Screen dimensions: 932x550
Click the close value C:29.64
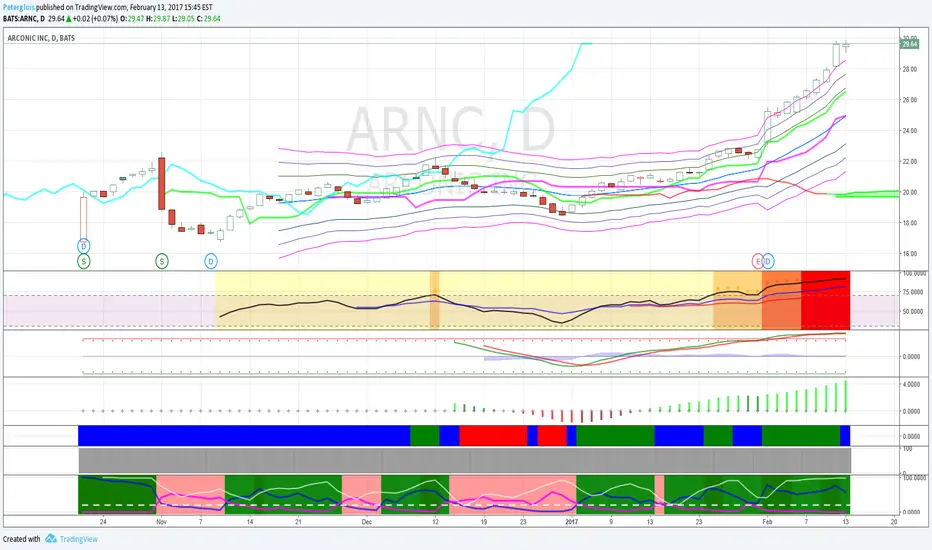[209, 18]
